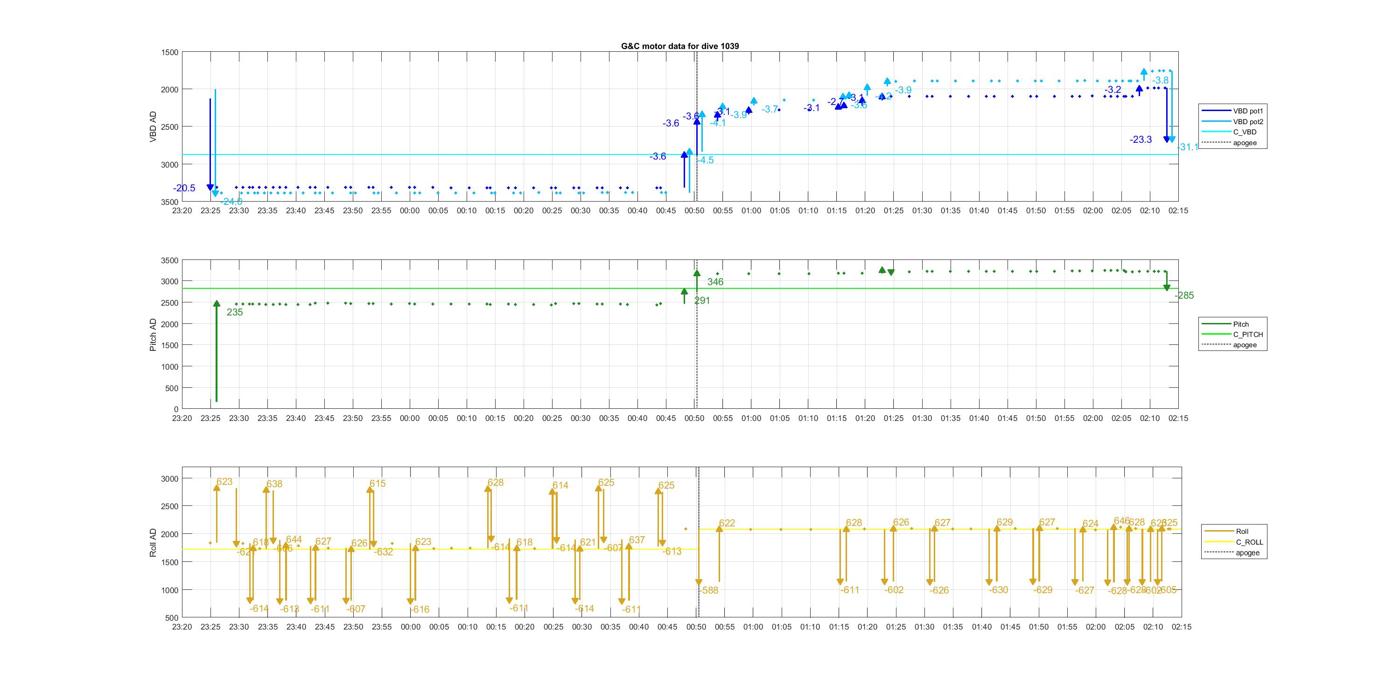Click the '-616' annotation in the Roll plot
Viewport: 1400px width, 693px height.
pos(420,609)
